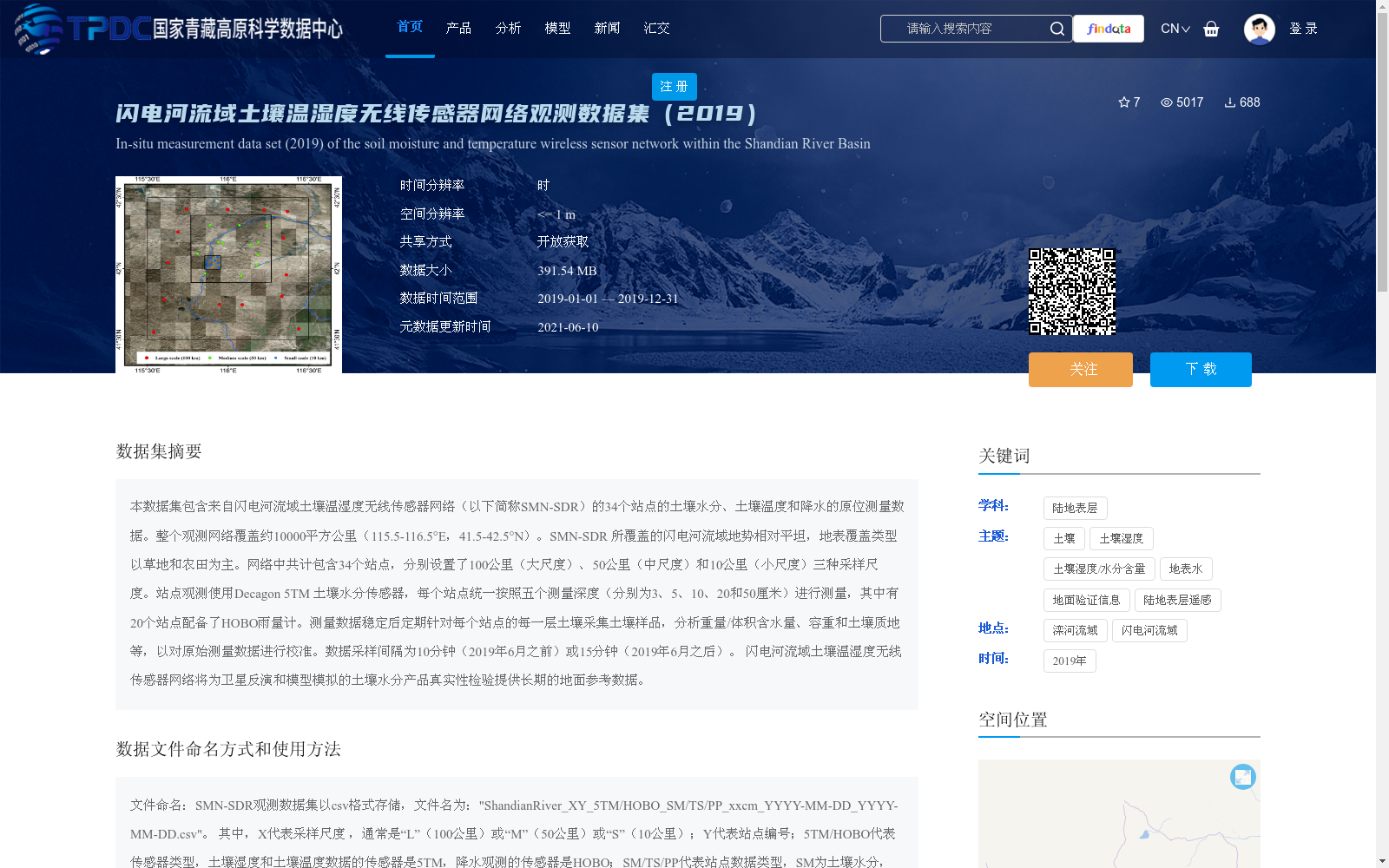This screenshot has height=868, width=1389.
Task: Select the 2019年 time tag
Action: coord(1070,661)
